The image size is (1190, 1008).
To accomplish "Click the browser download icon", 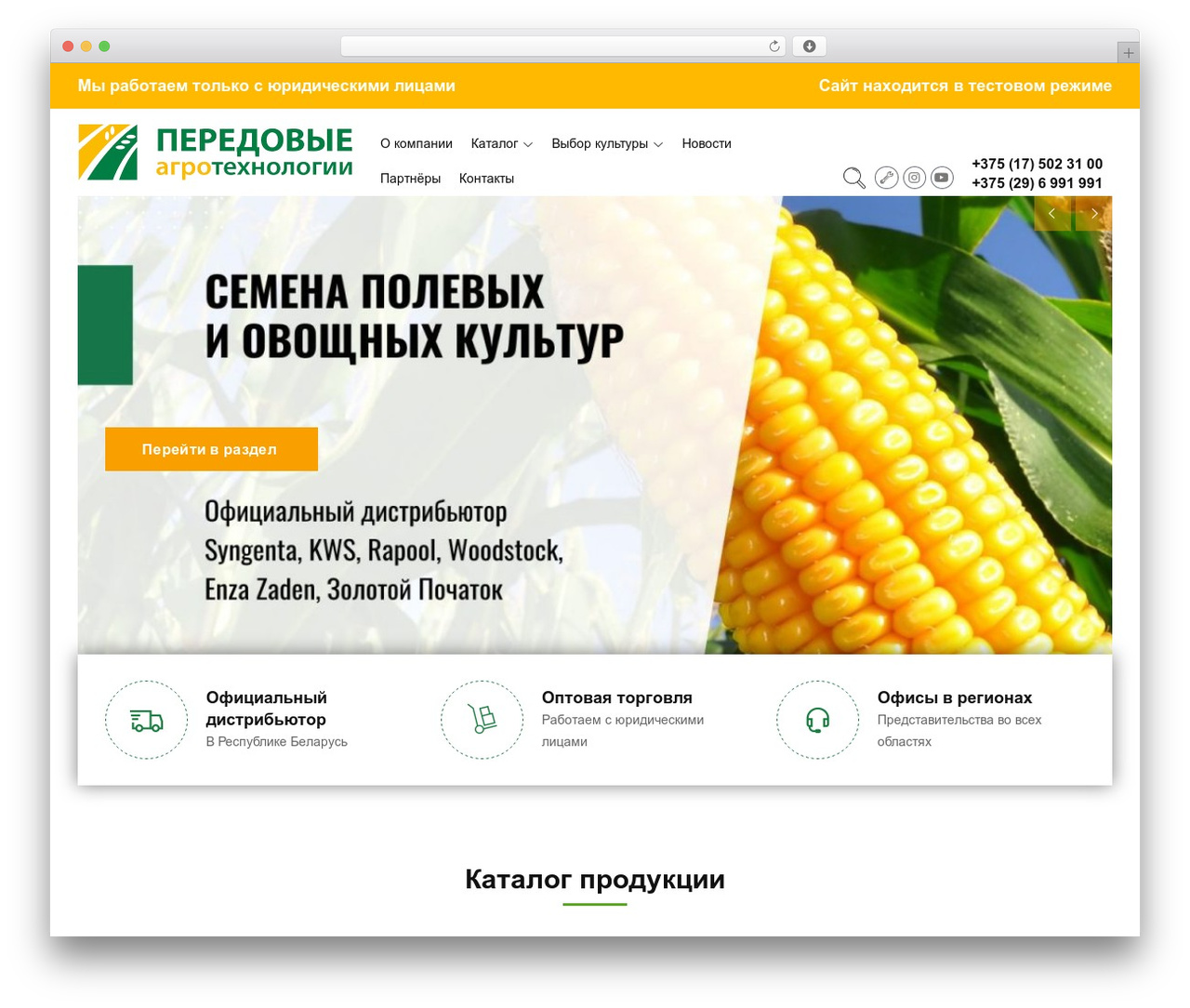I will [809, 46].
